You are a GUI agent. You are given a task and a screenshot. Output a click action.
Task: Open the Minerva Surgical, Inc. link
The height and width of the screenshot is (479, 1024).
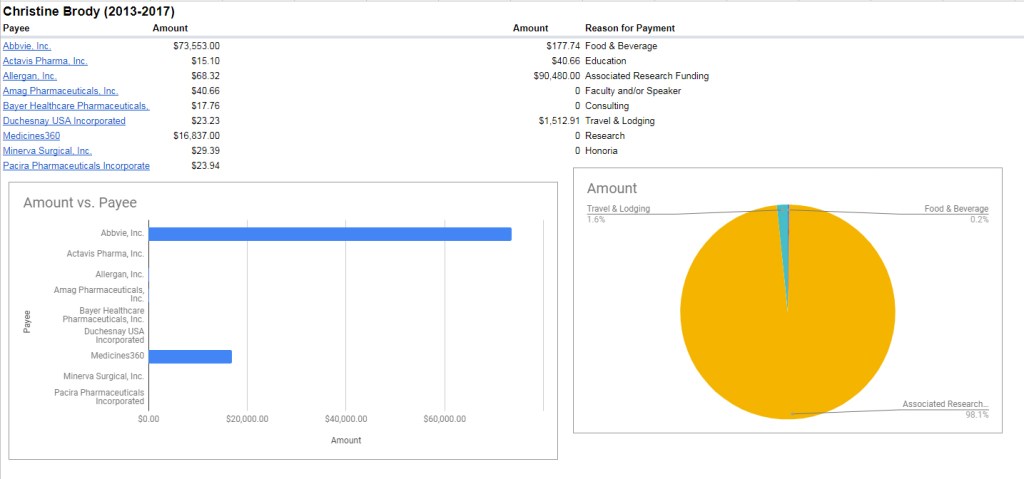tap(48, 152)
